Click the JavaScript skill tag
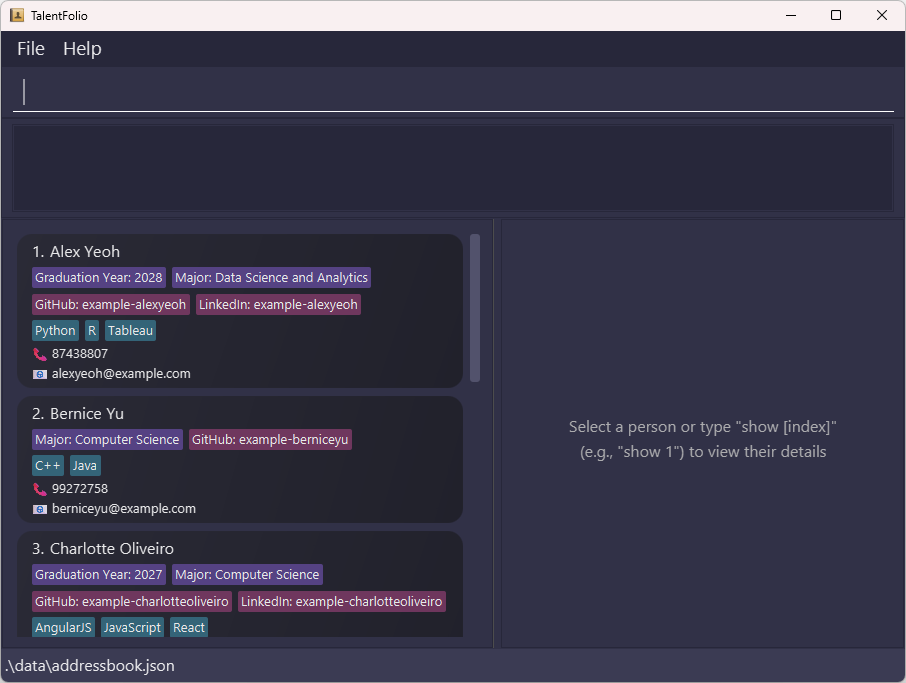 click(x=132, y=628)
